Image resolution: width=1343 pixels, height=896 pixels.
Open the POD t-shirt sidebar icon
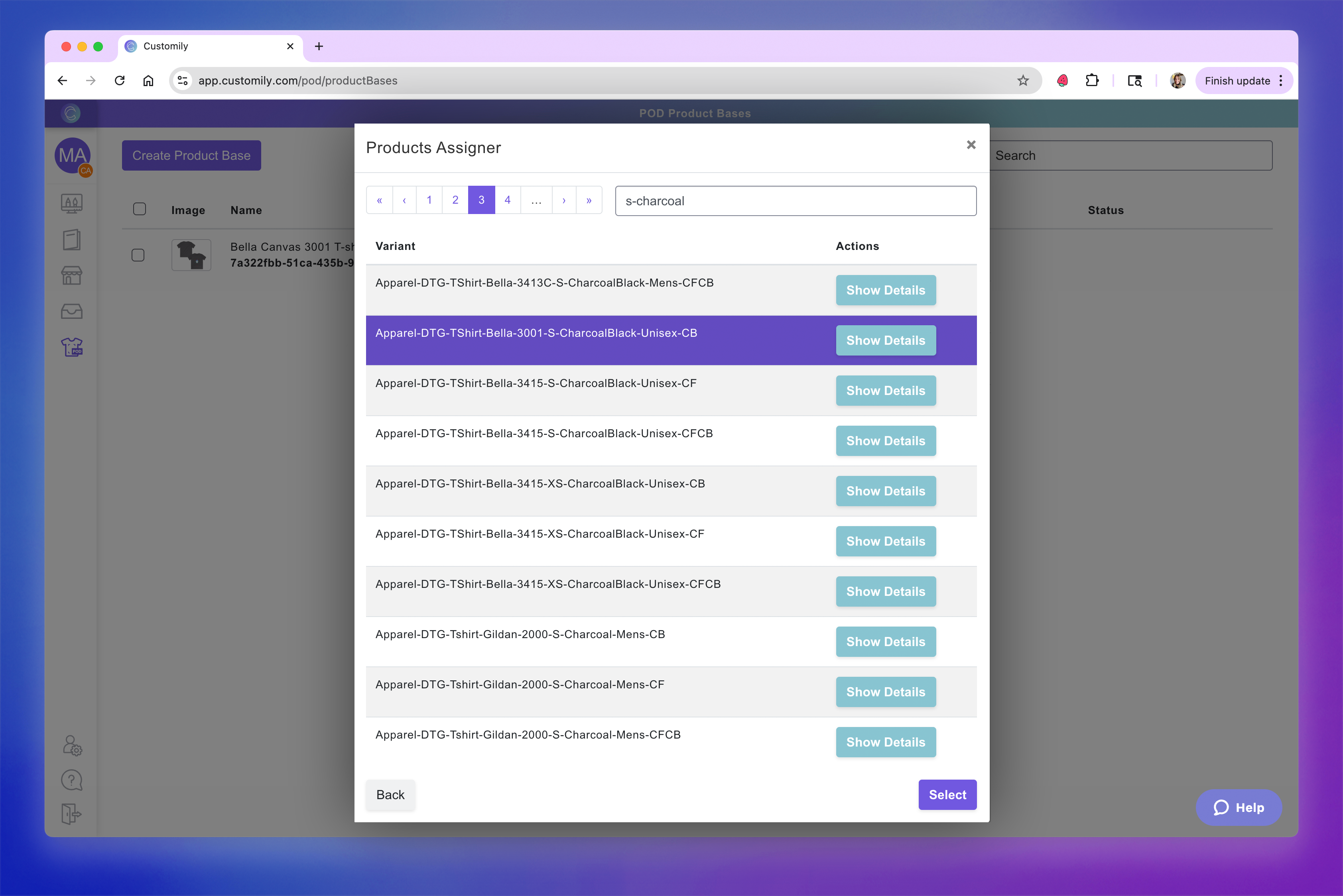click(71, 347)
